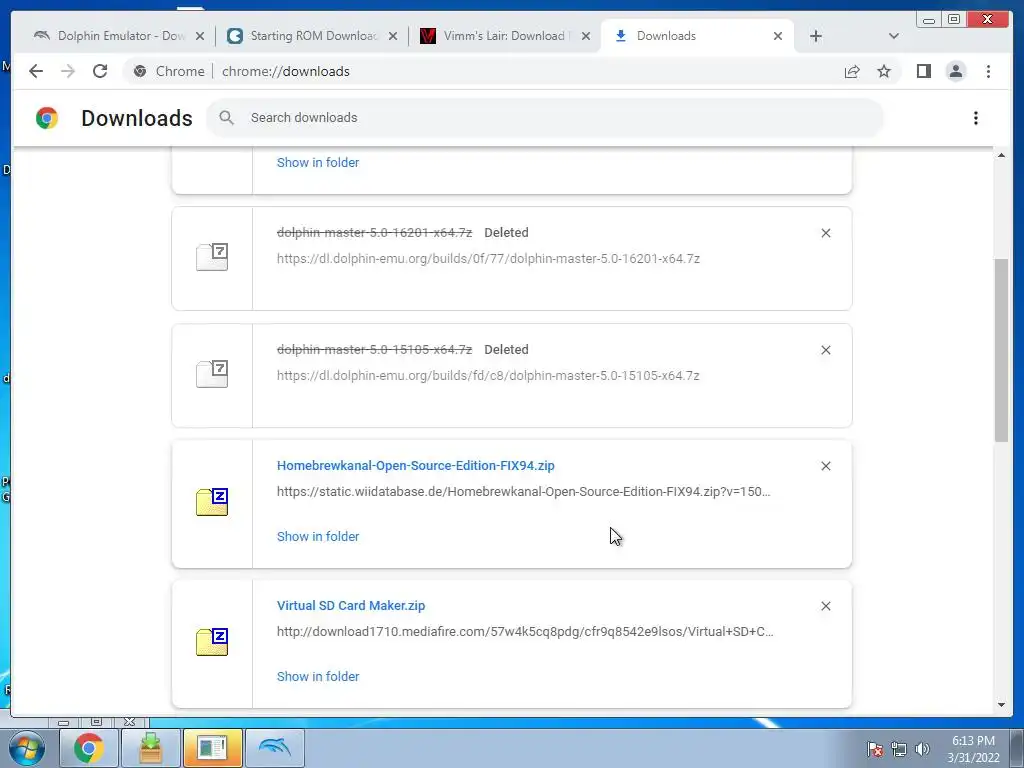Click dl.dolphin-emu.org 15105 source URL
This screenshot has height=768, width=1024.
488,376
